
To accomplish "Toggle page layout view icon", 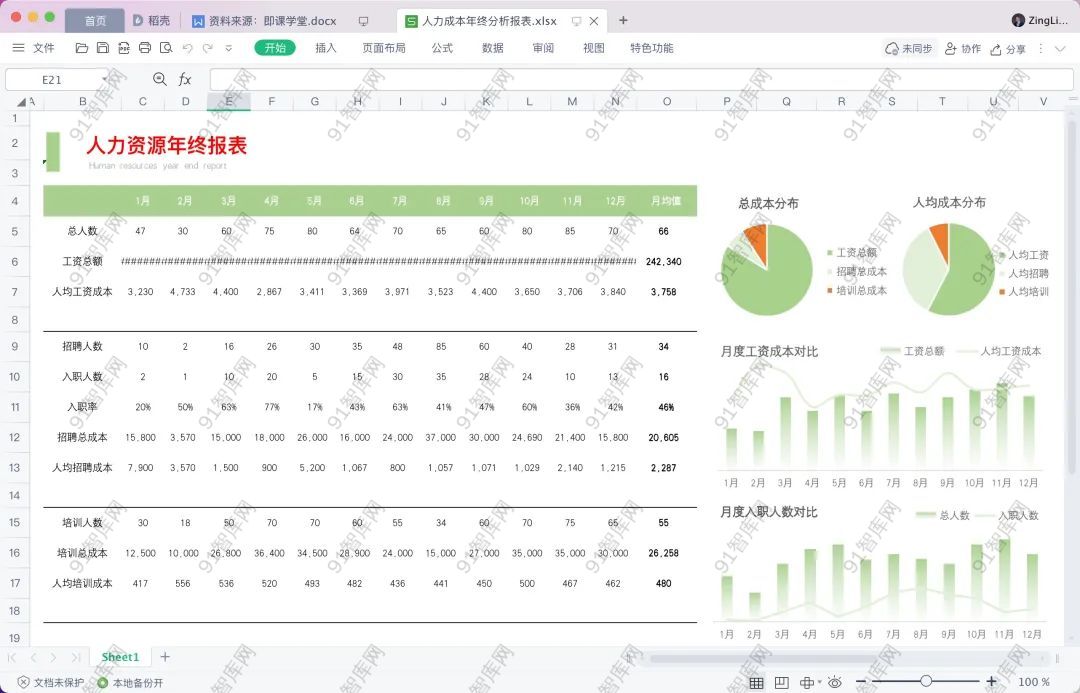I will 782,682.
